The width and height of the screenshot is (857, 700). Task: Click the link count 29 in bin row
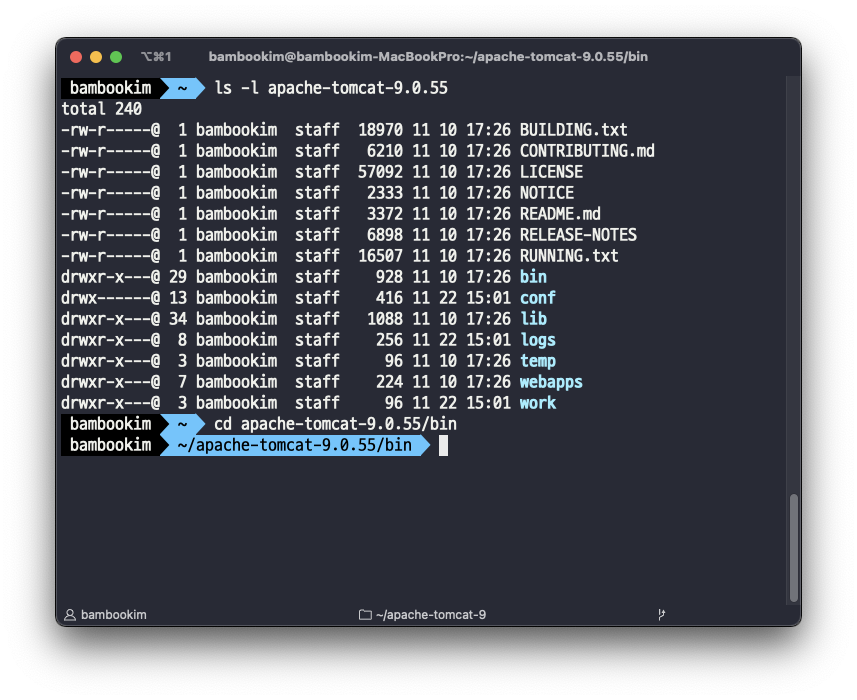(178, 277)
